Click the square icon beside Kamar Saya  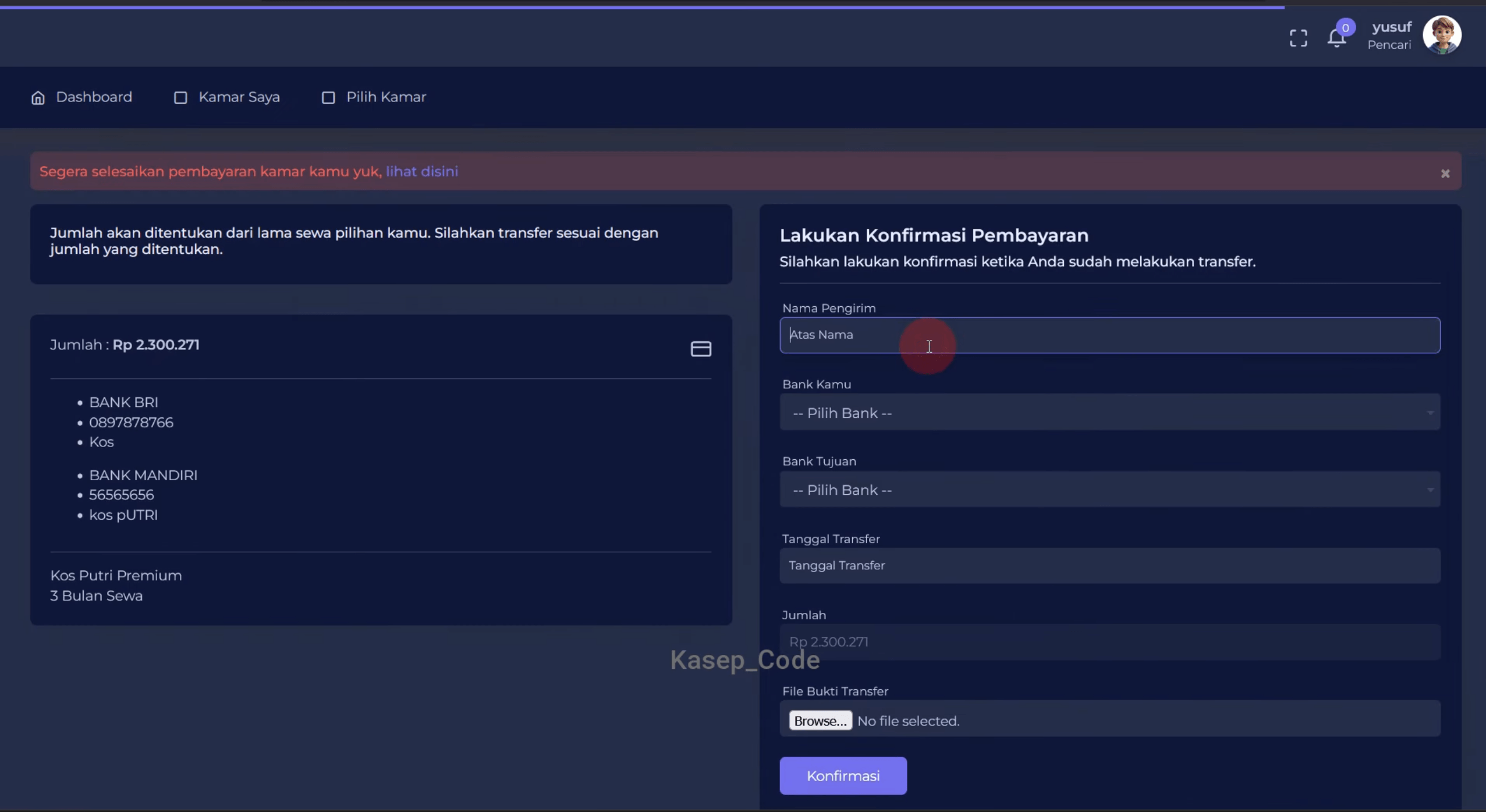(x=180, y=98)
